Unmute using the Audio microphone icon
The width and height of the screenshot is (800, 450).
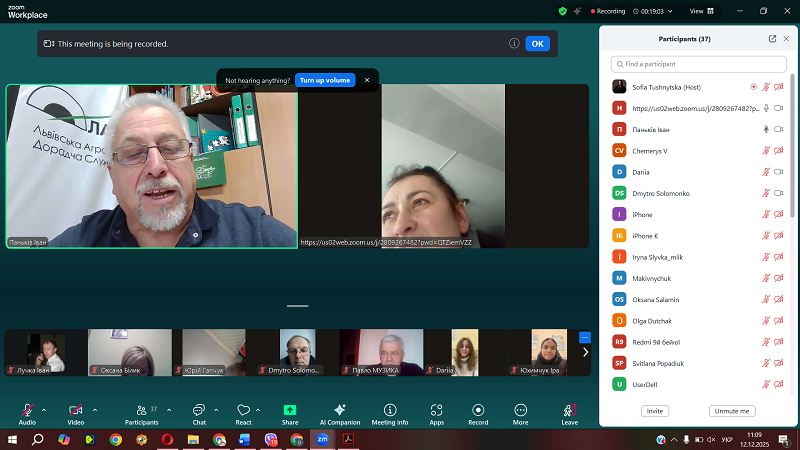pos(27,410)
